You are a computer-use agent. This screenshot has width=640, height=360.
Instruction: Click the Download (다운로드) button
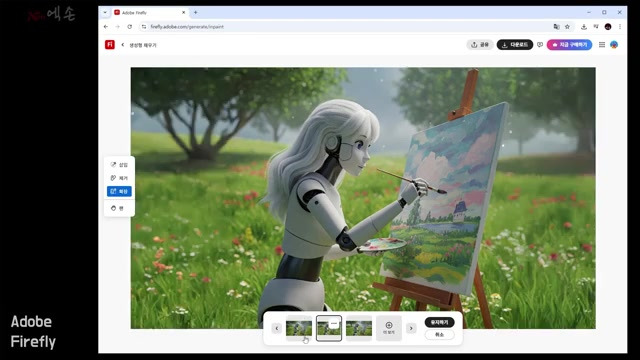pyautogui.click(x=515, y=44)
